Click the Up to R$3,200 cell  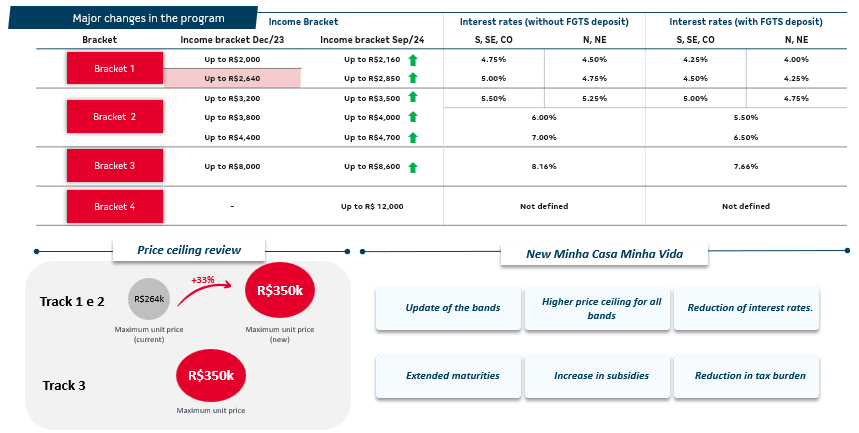[232, 98]
